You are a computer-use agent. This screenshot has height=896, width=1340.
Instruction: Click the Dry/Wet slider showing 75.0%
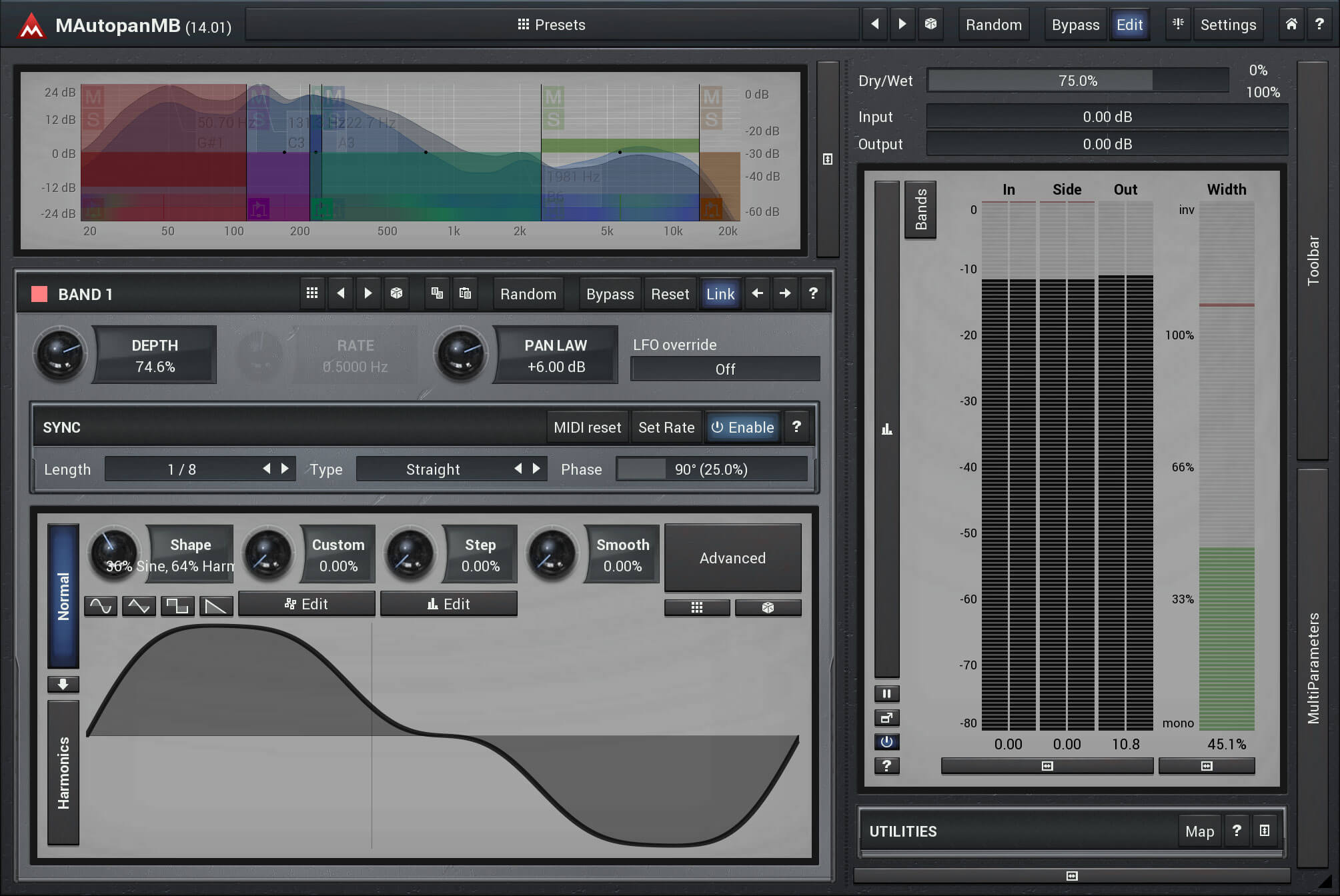pos(1077,81)
